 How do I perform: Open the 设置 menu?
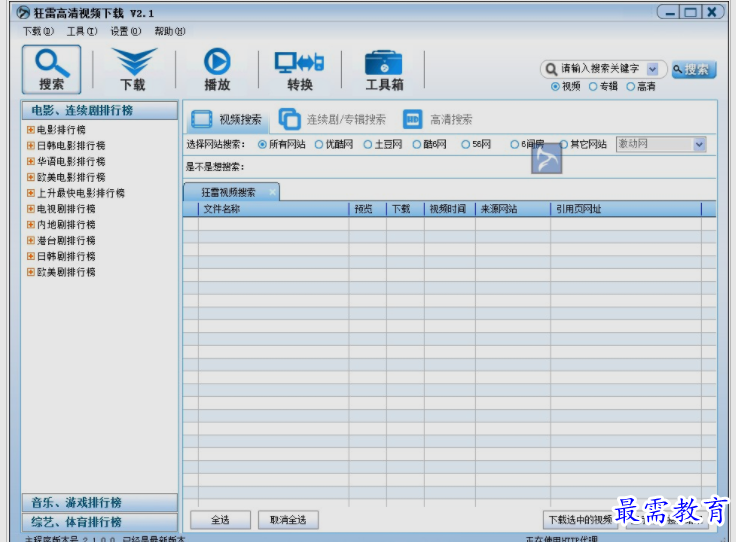pyautogui.click(x=125, y=31)
